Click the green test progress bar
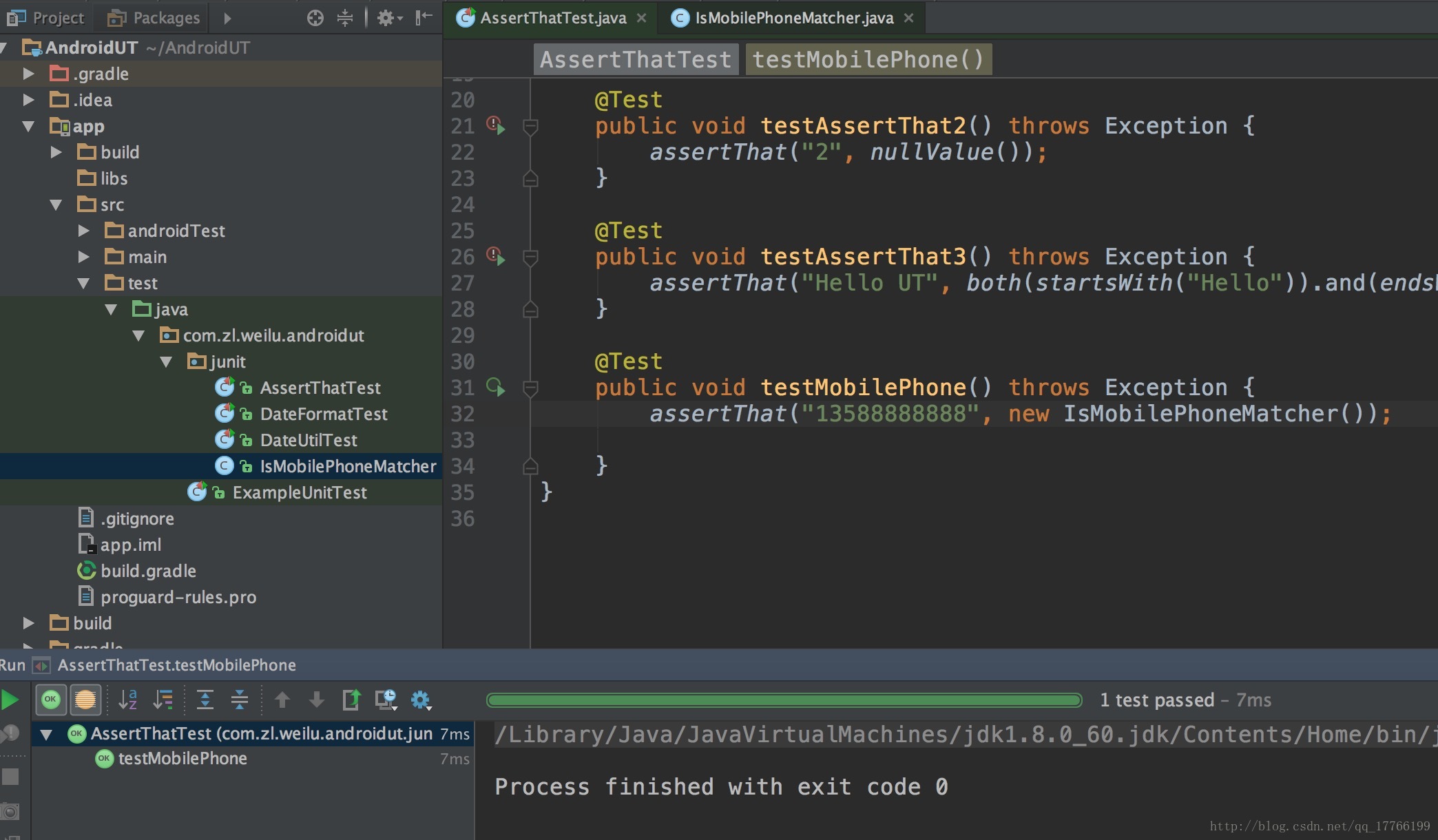The image size is (1438, 840). click(x=784, y=700)
